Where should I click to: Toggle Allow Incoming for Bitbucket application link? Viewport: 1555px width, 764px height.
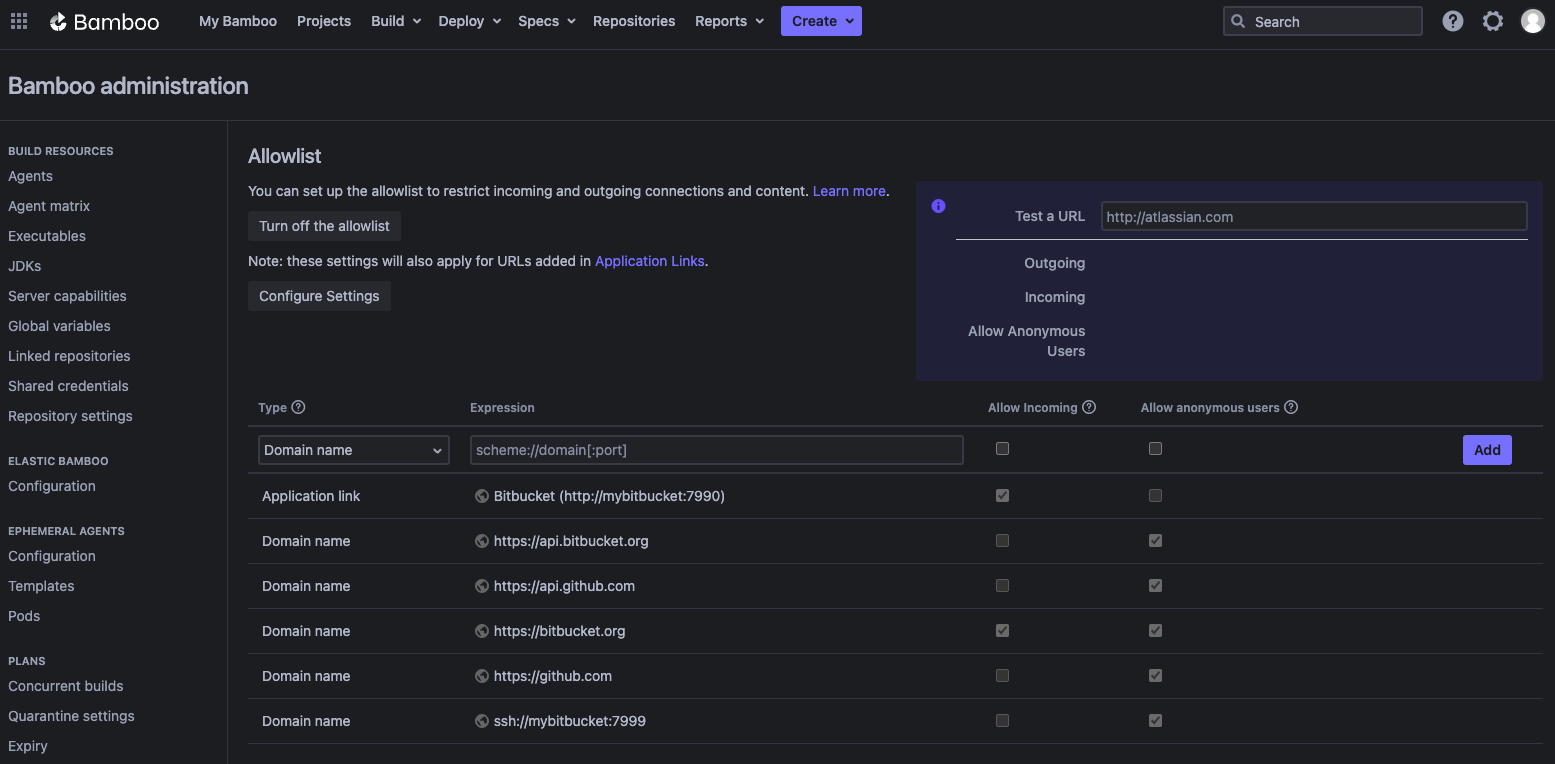point(1002,495)
